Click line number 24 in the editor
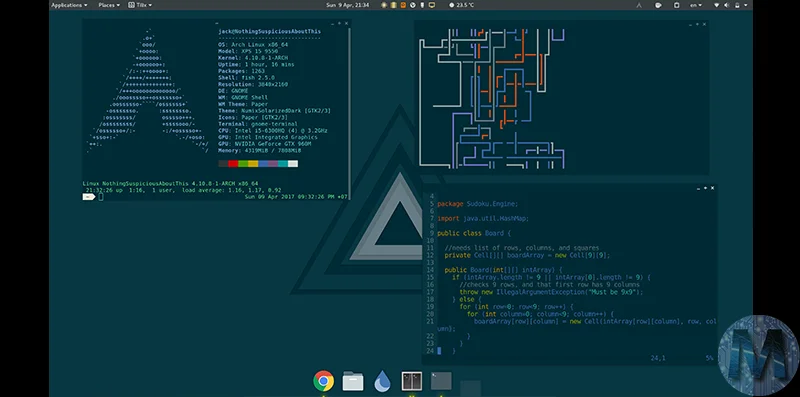 pyautogui.click(x=429, y=351)
